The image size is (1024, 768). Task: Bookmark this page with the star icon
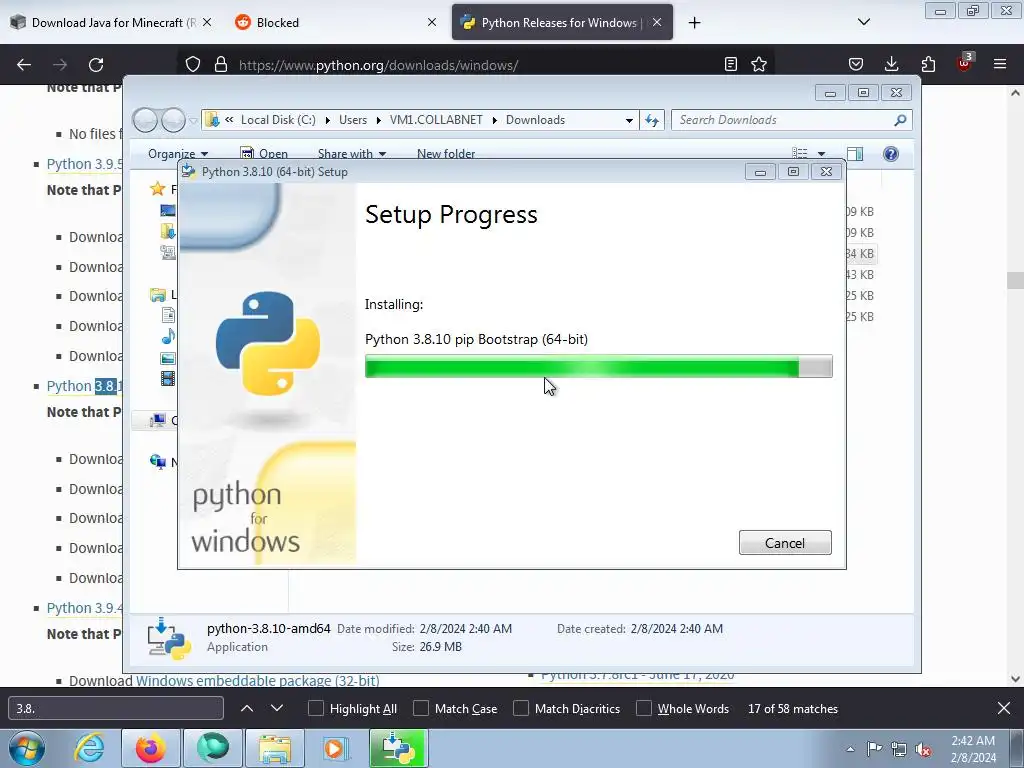[759, 64]
